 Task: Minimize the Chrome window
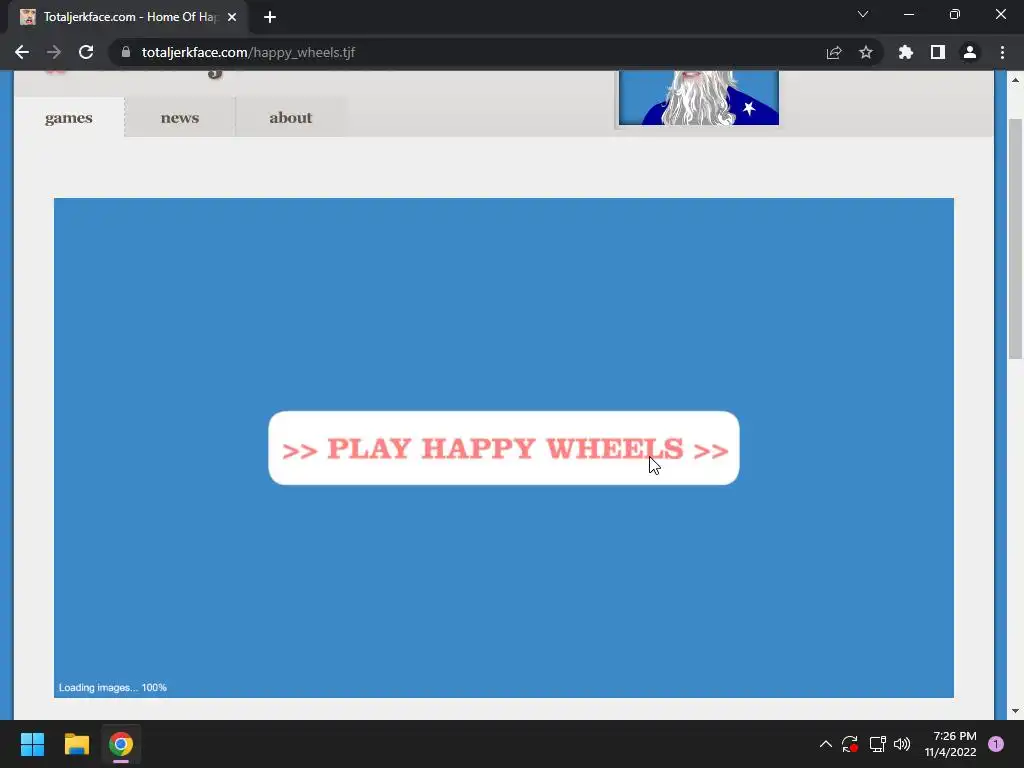point(908,14)
